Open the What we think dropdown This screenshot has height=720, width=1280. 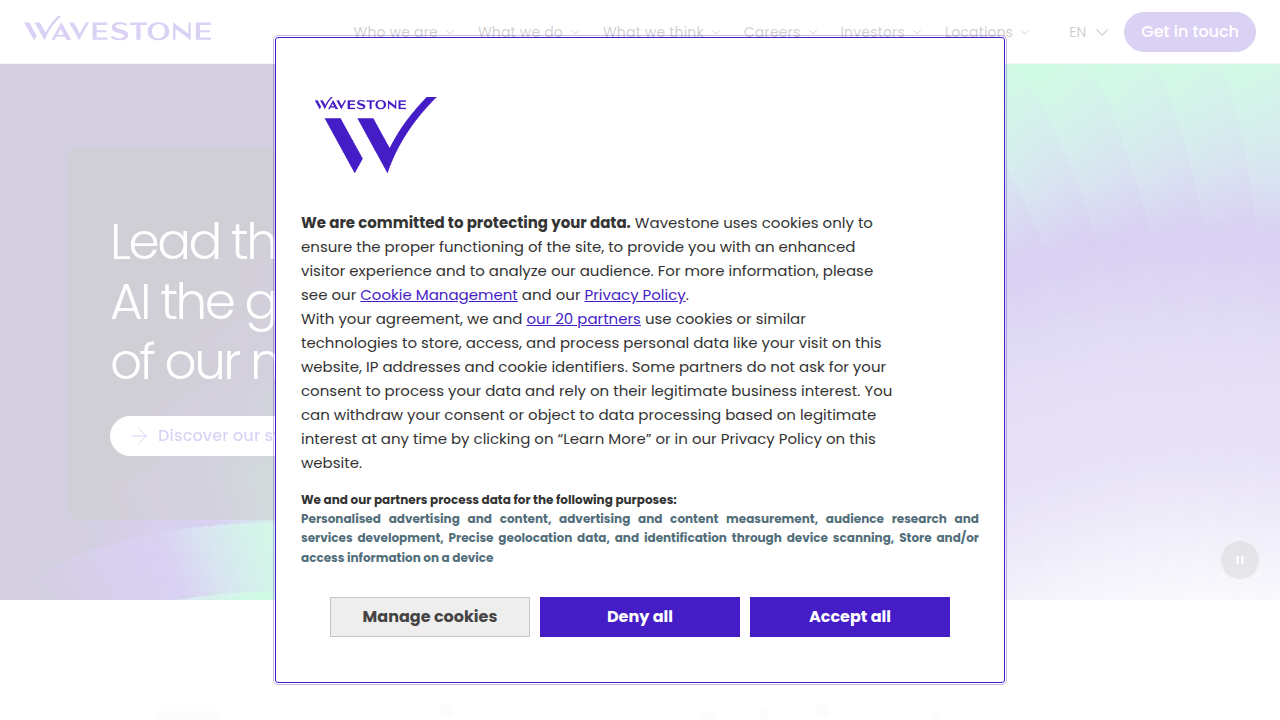coord(662,32)
